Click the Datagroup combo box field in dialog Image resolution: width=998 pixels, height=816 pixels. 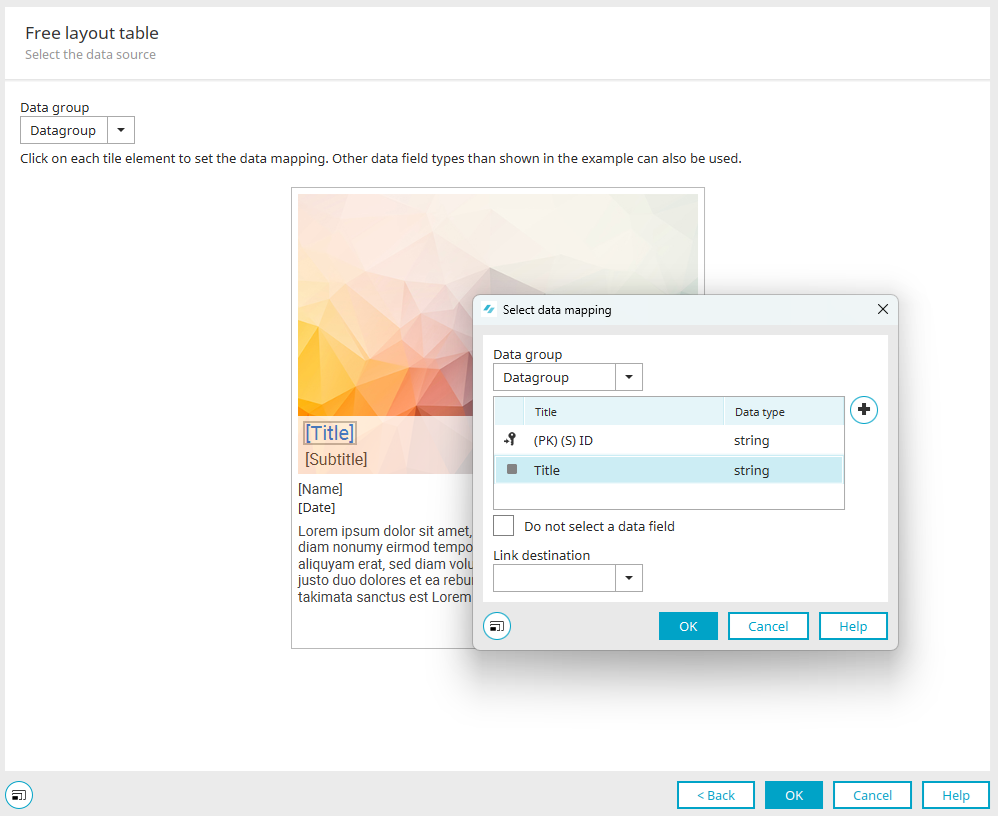point(554,377)
